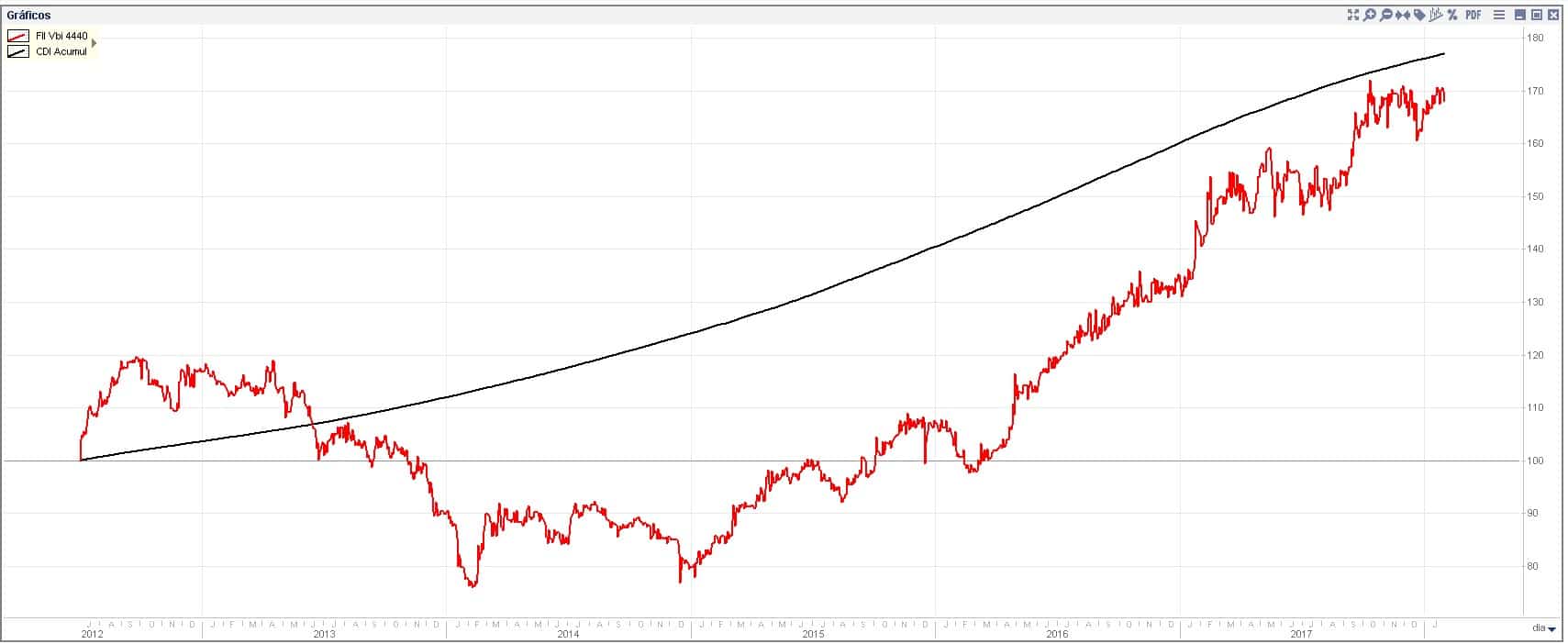The height and width of the screenshot is (644, 1568).
Task: Close the Gráficos panel
Action: (x=1553, y=15)
